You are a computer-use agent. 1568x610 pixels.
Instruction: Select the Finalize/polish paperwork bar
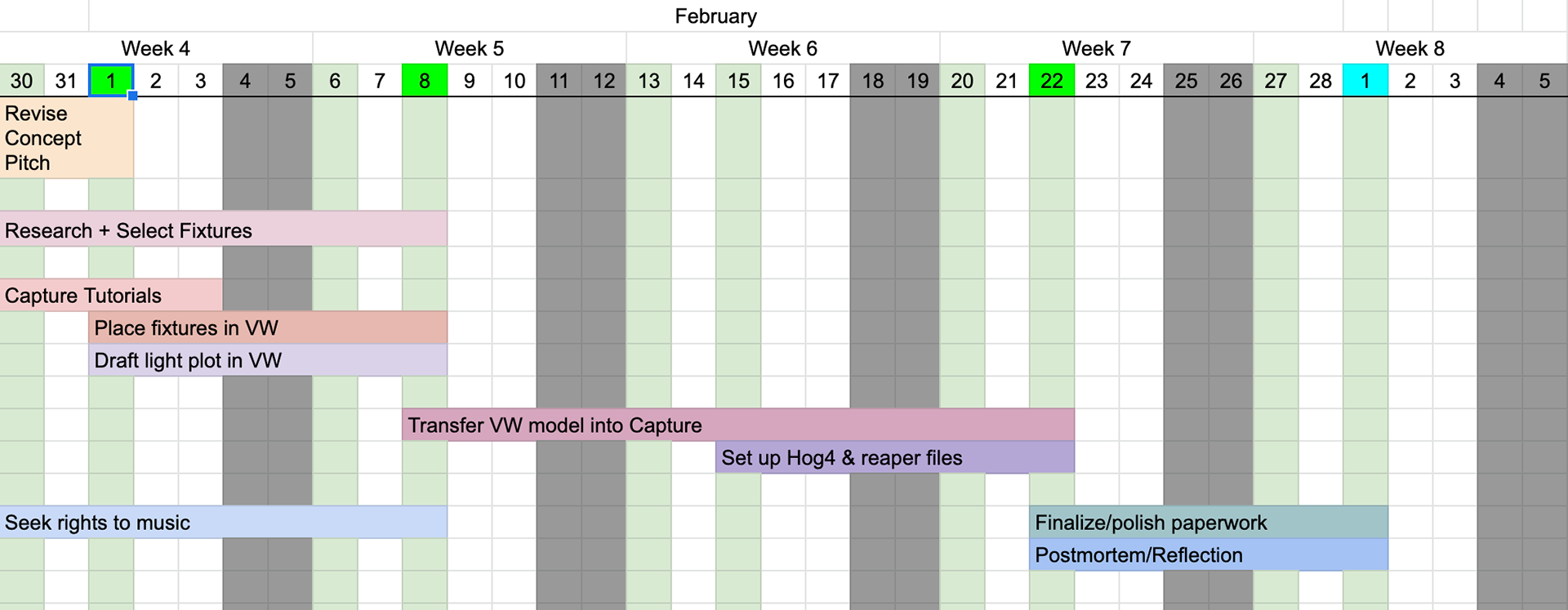(1209, 522)
